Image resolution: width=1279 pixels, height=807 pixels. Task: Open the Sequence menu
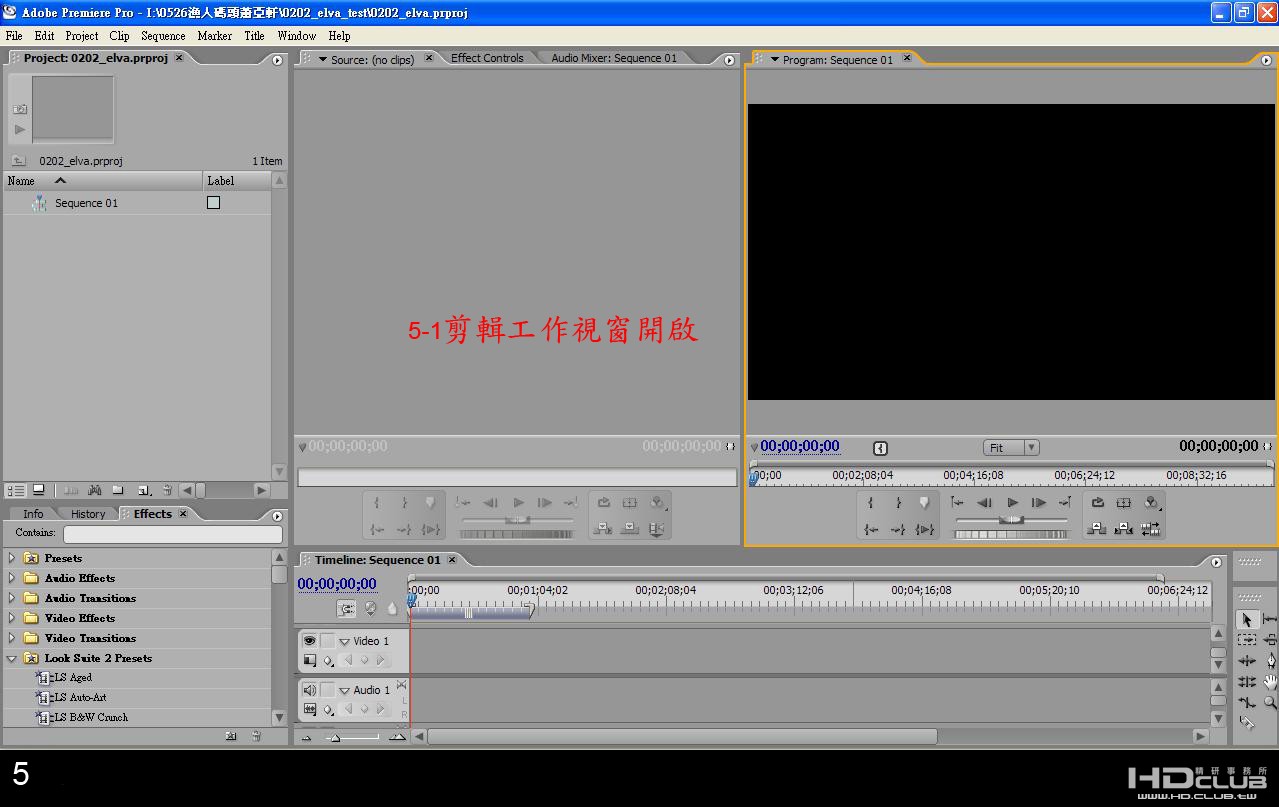163,35
